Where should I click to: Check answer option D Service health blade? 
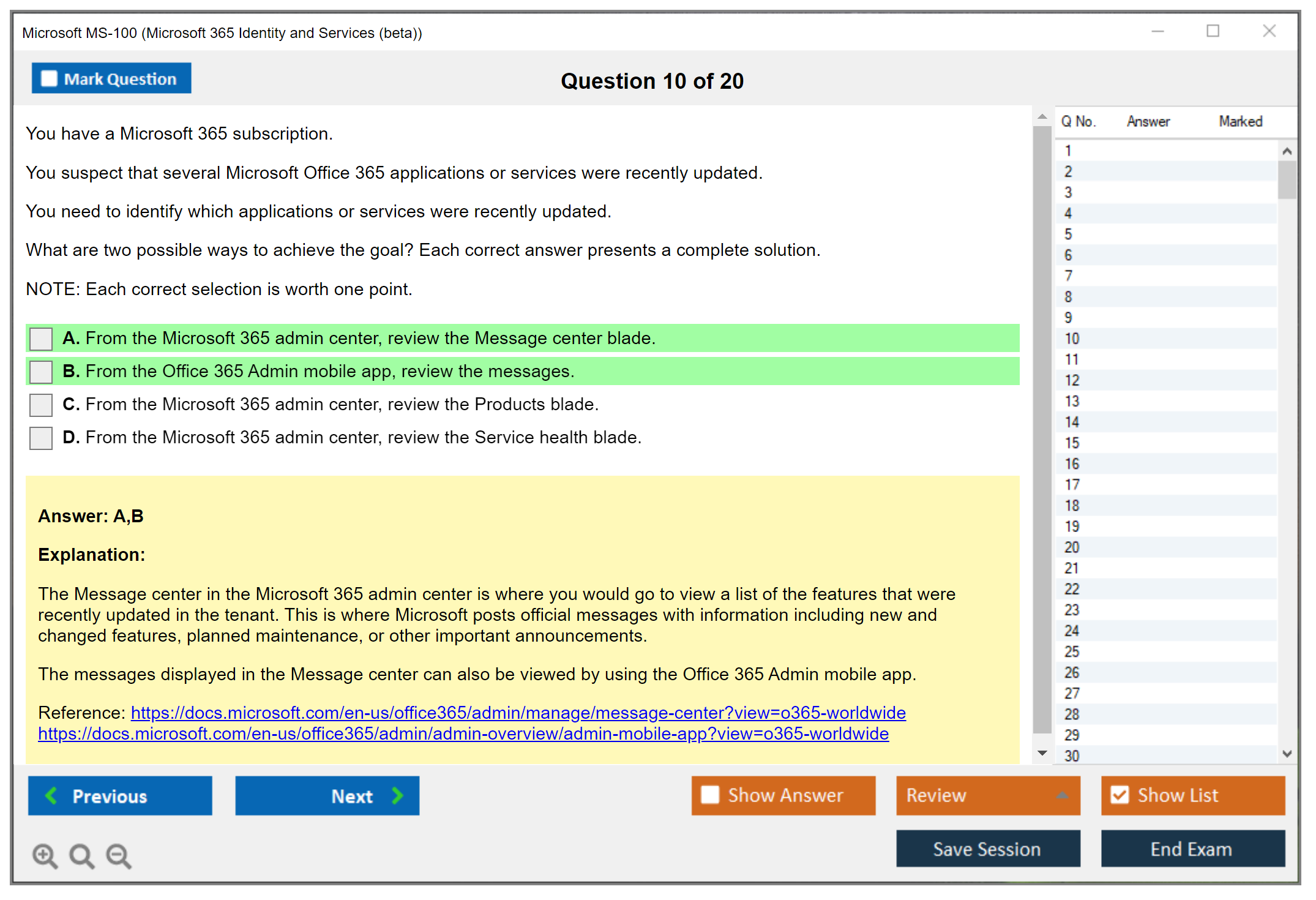pyautogui.click(x=41, y=438)
